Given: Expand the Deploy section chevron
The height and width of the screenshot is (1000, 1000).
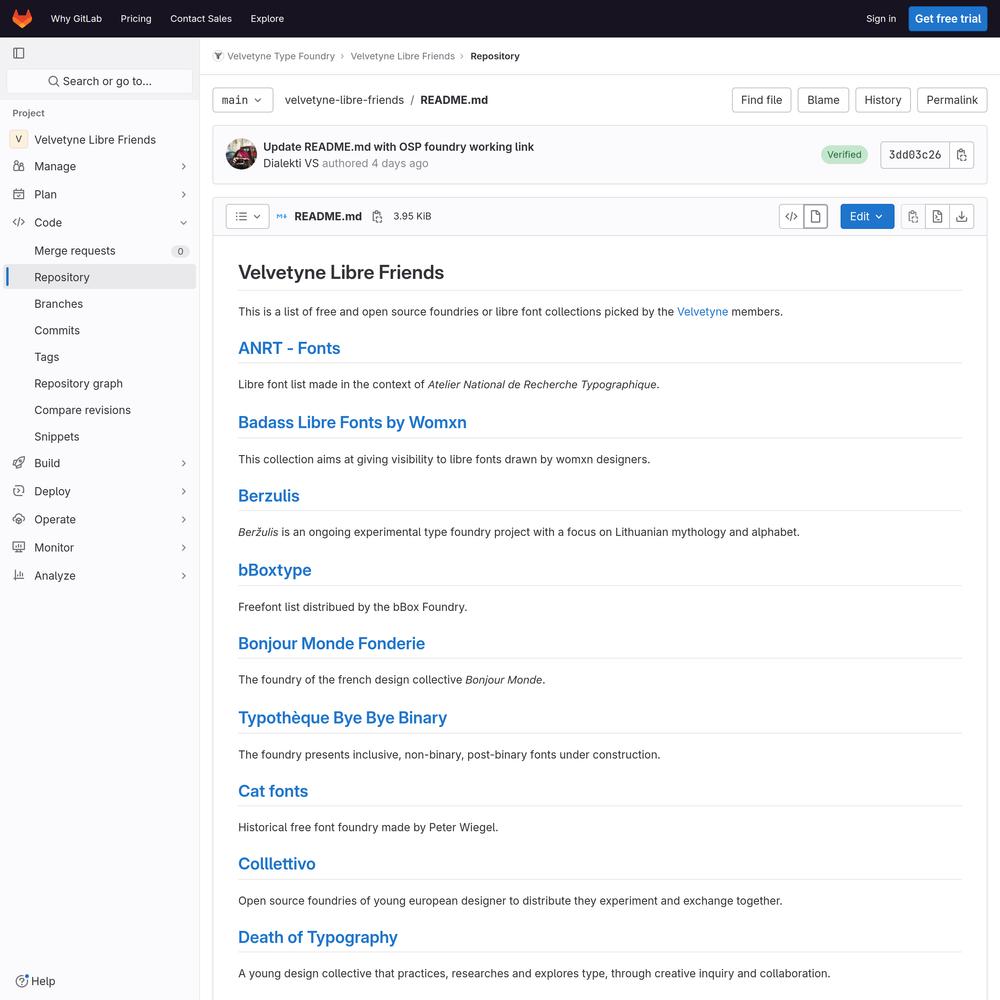Looking at the screenshot, I should (x=184, y=491).
